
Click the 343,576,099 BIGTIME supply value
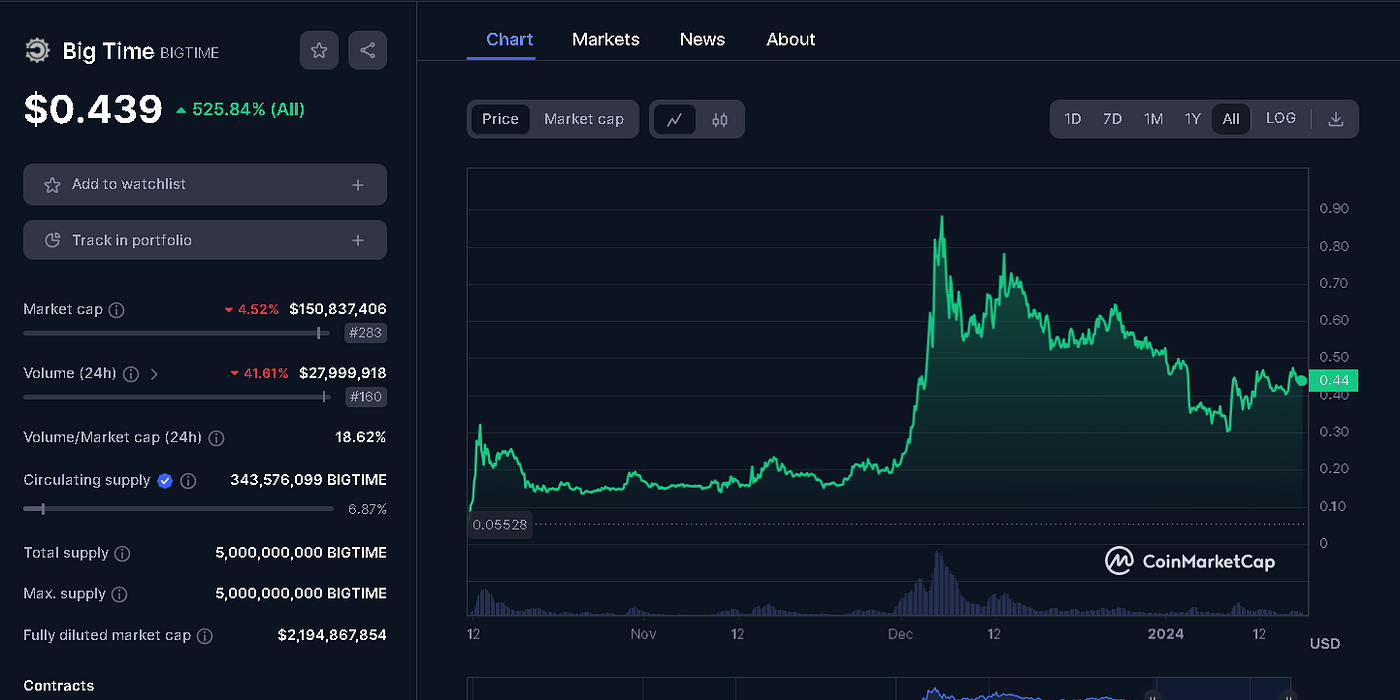[308, 480]
